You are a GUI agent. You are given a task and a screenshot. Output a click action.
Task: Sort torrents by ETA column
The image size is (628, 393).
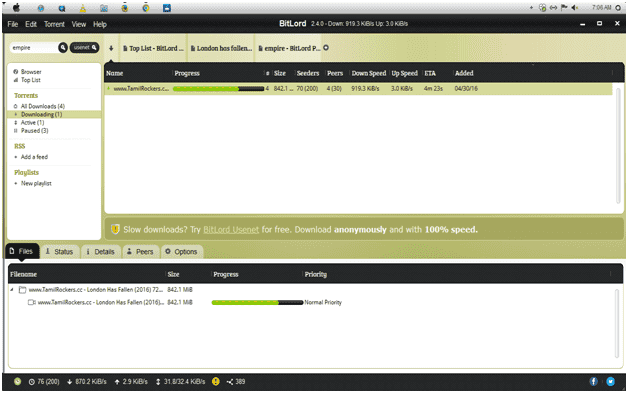[430, 73]
